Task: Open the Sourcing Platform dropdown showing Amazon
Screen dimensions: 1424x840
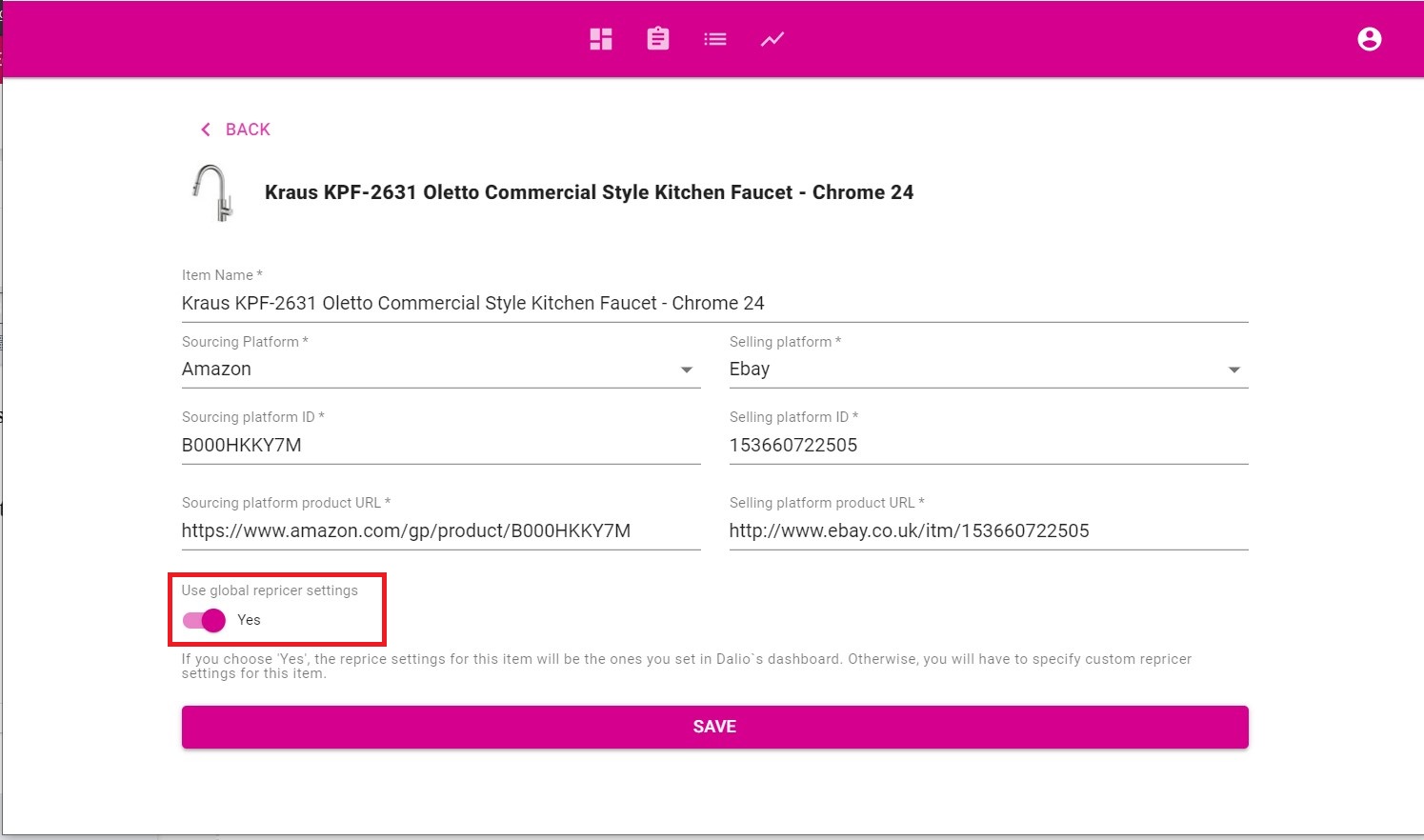Action: 441,370
